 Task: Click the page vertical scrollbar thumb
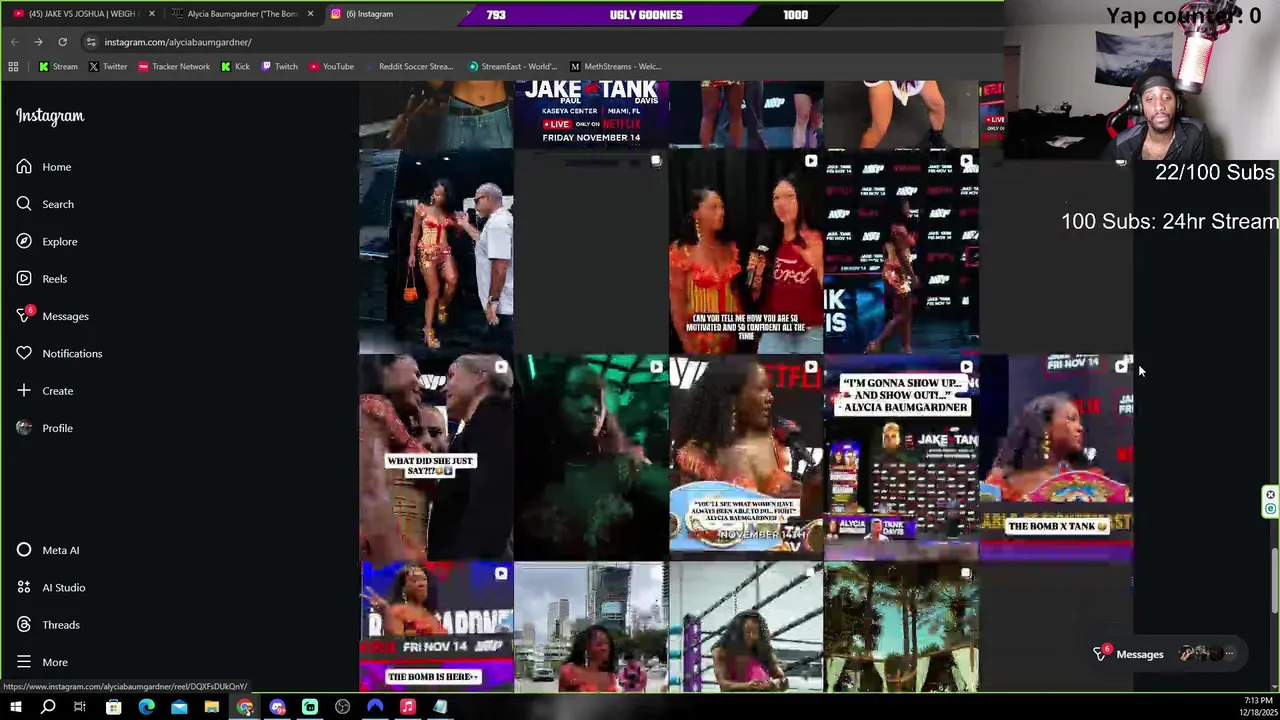[1274, 580]
